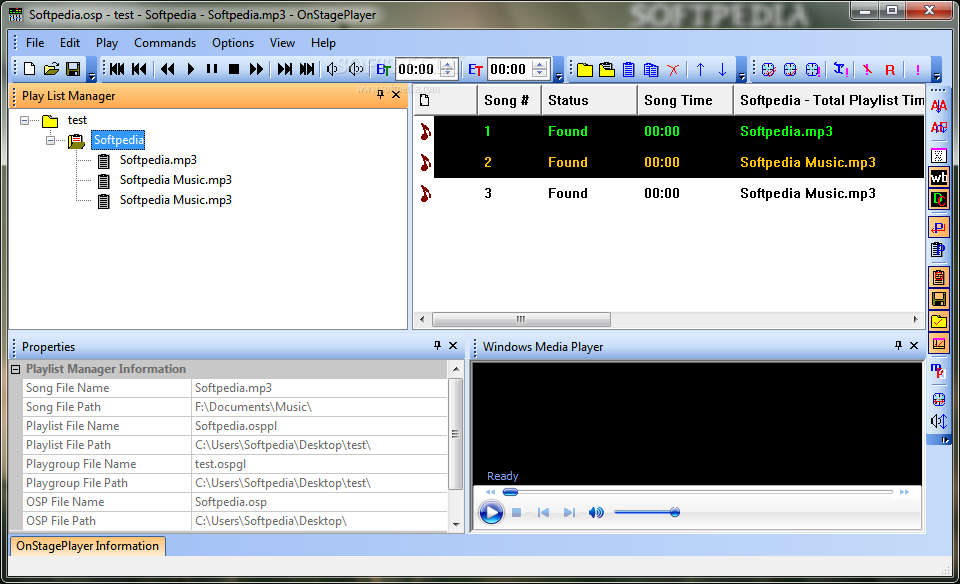Mute the Windows Media Player volume
Viewport: 960px width, 584px height.
(x=596, y=512)
